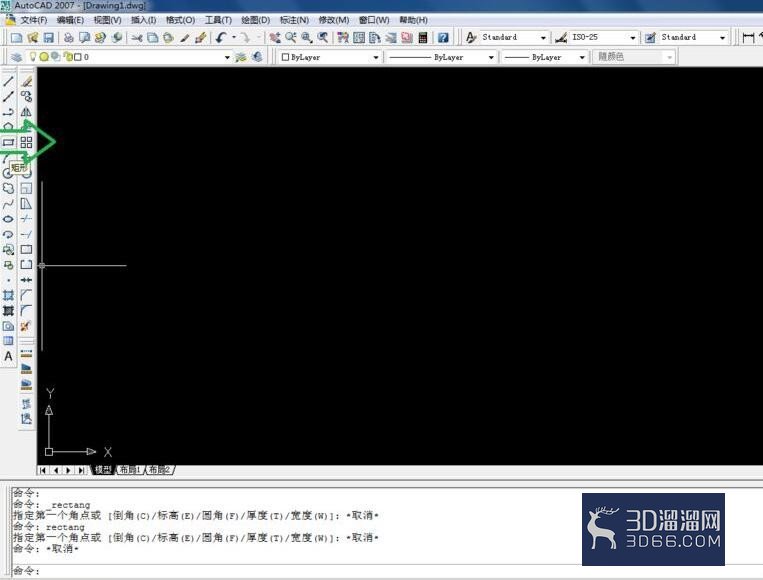Select the Chamfer modify tool
Image resolution: width=763 pixels, height=580 pixels.
26,295
